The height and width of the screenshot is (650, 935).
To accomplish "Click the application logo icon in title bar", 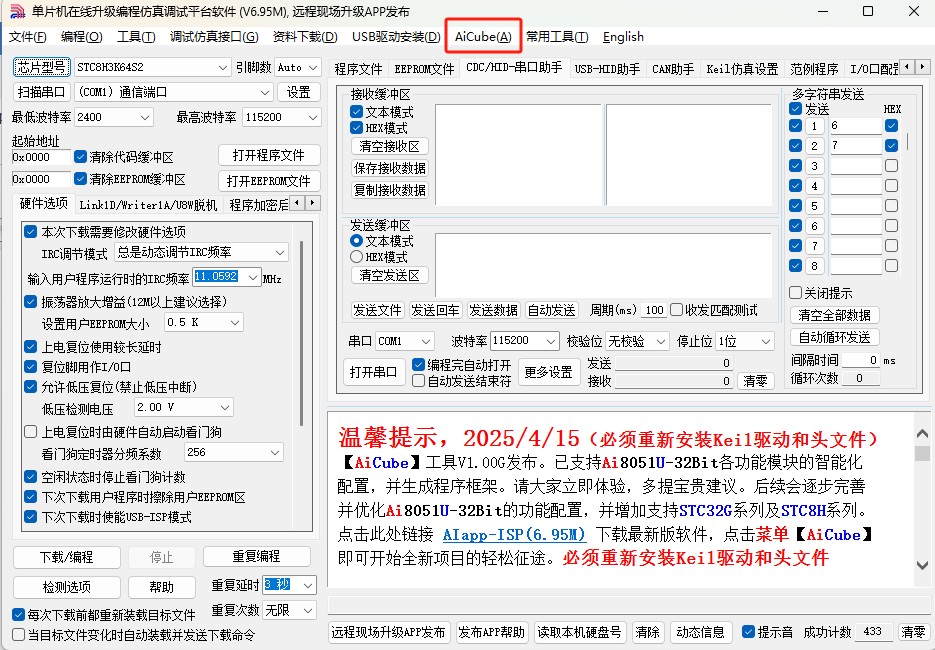I will [x=17, y=11].
